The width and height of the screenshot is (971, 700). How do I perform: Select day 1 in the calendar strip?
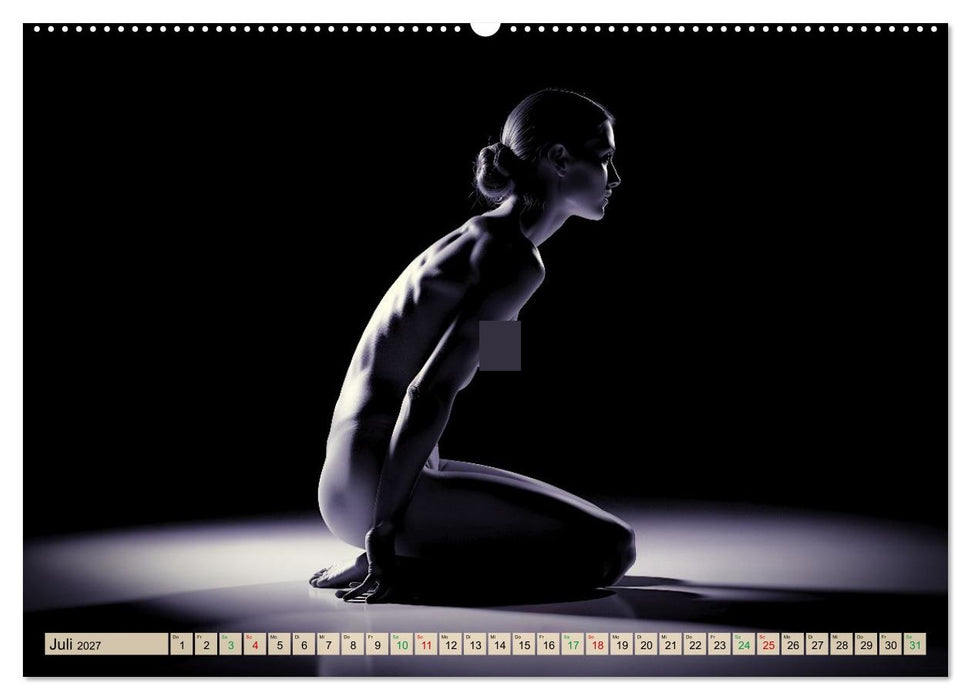pos(181,644)
